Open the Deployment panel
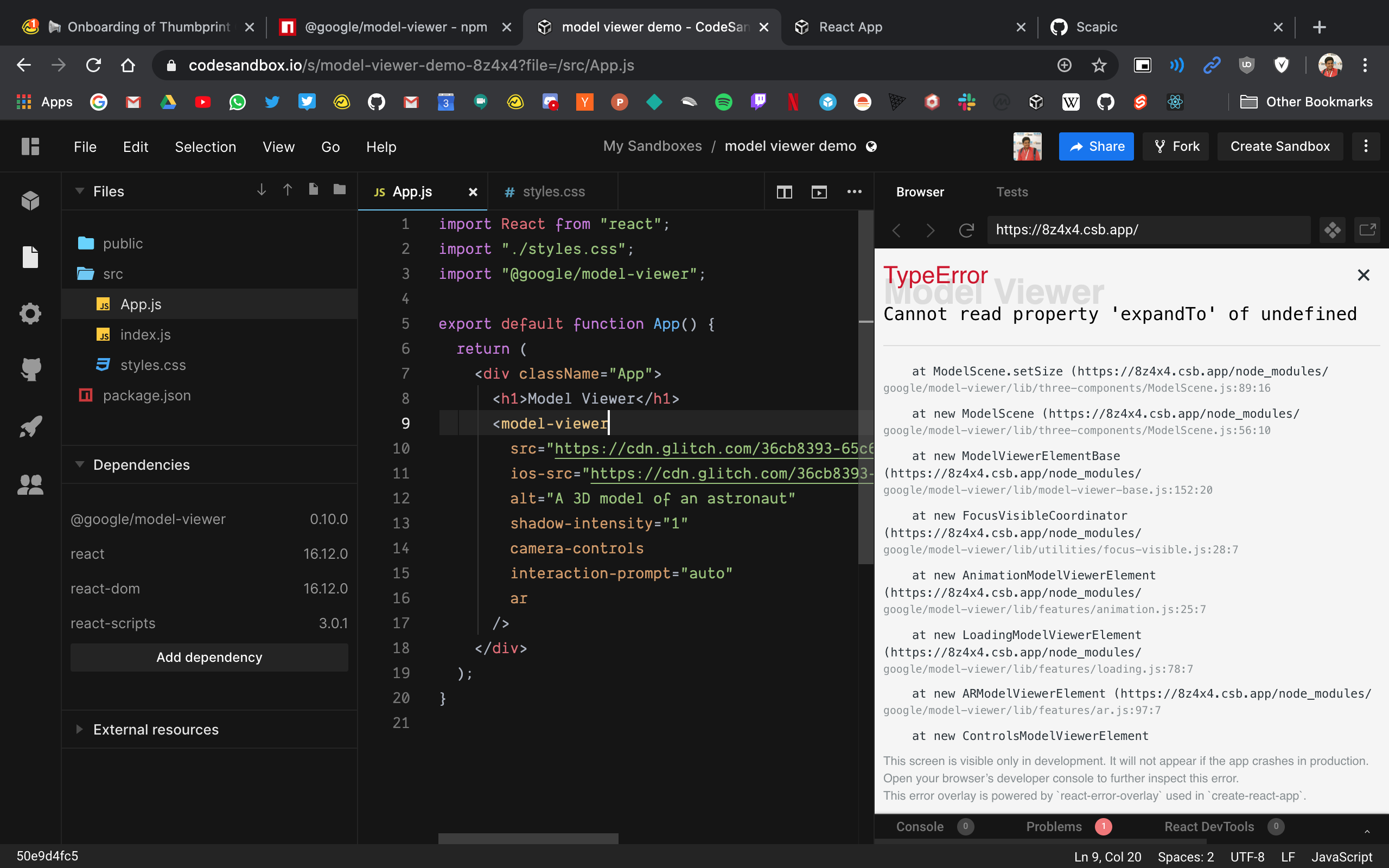This screenshot has height=868, width=1389. (x=30, y=426)
